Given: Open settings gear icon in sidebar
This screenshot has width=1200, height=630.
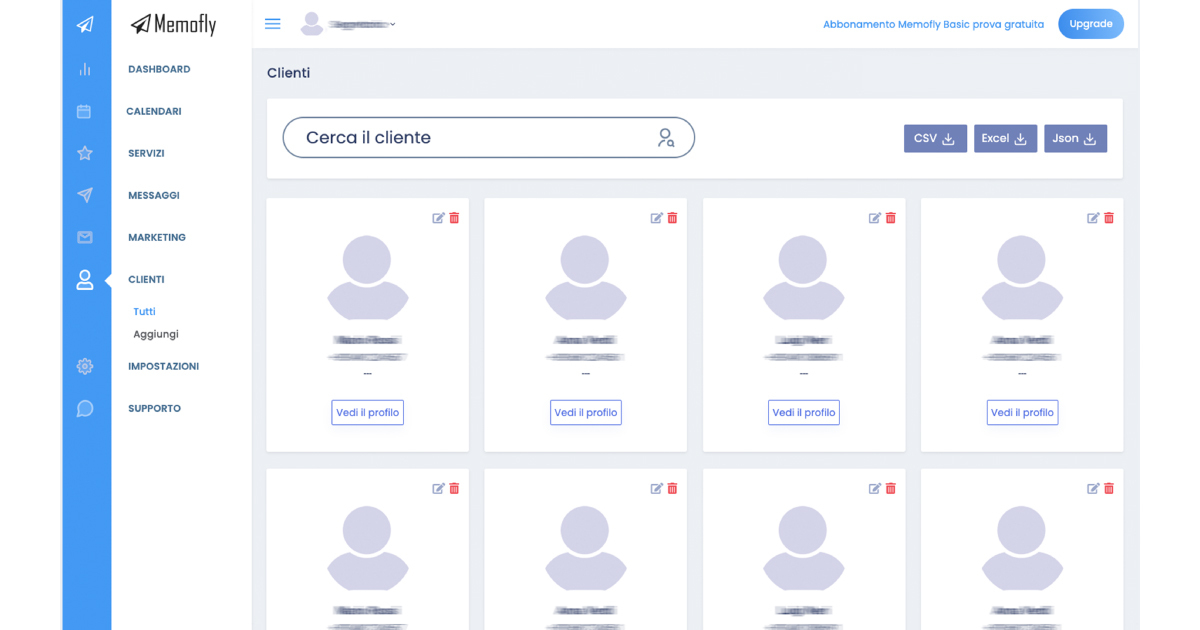Looking at the screenshot, I should 85,366.
